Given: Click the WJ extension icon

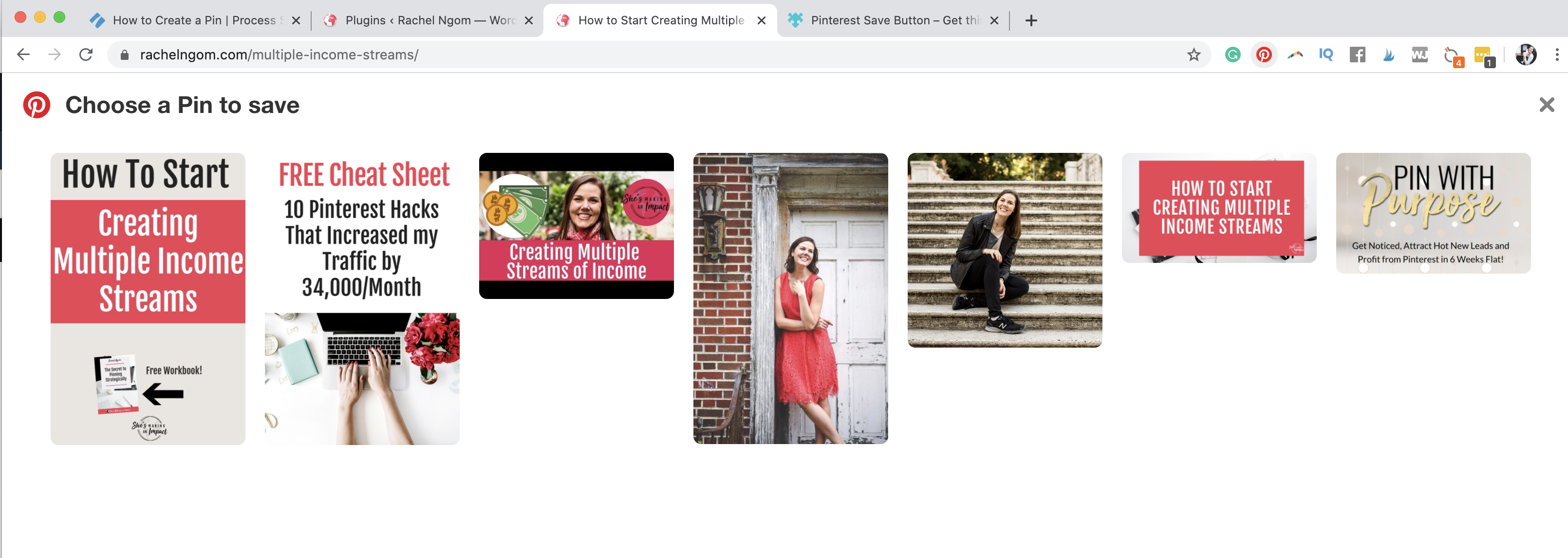Looking at the screenshot, I should (1419, 54).
